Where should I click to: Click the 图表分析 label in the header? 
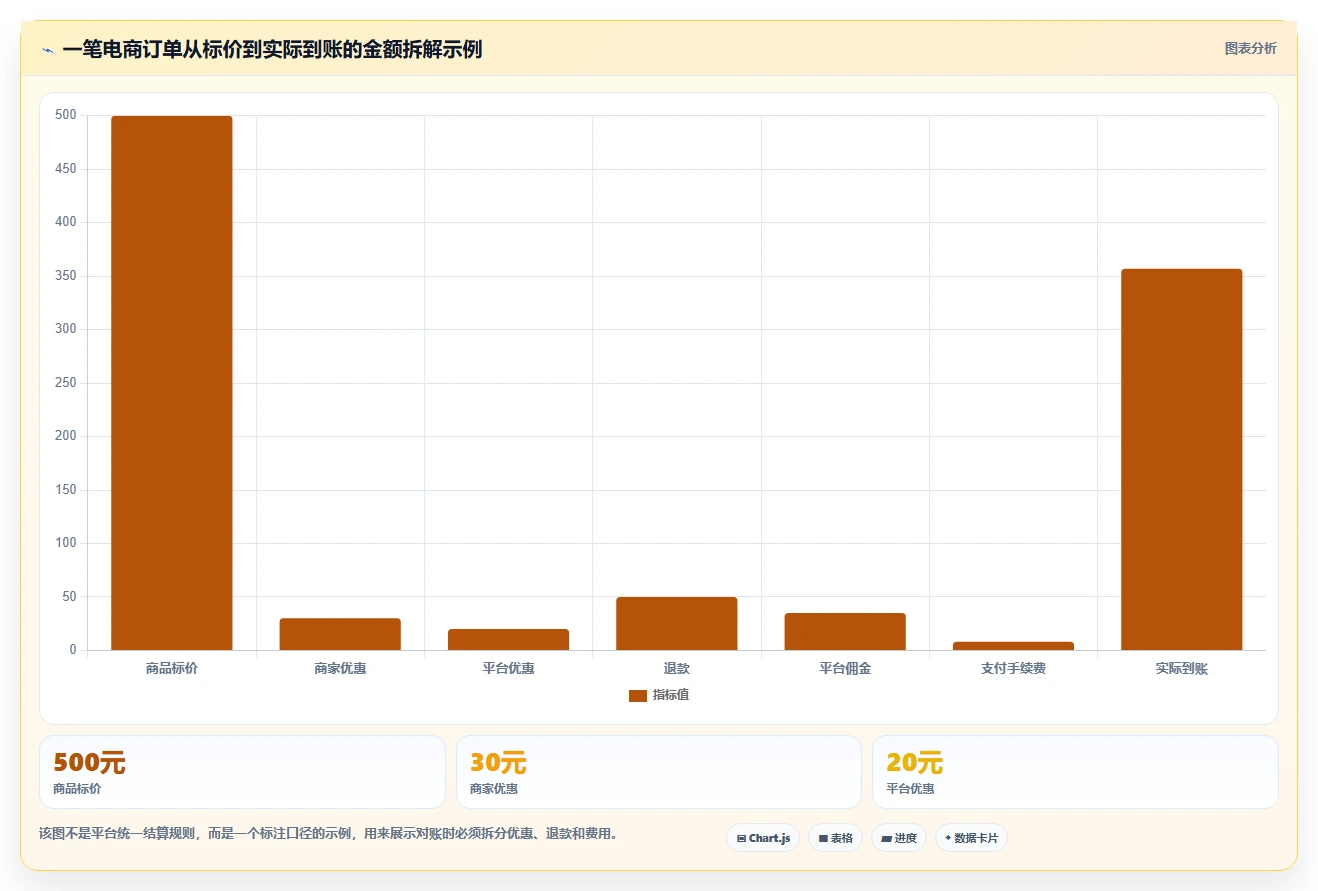click(1251, 48)
